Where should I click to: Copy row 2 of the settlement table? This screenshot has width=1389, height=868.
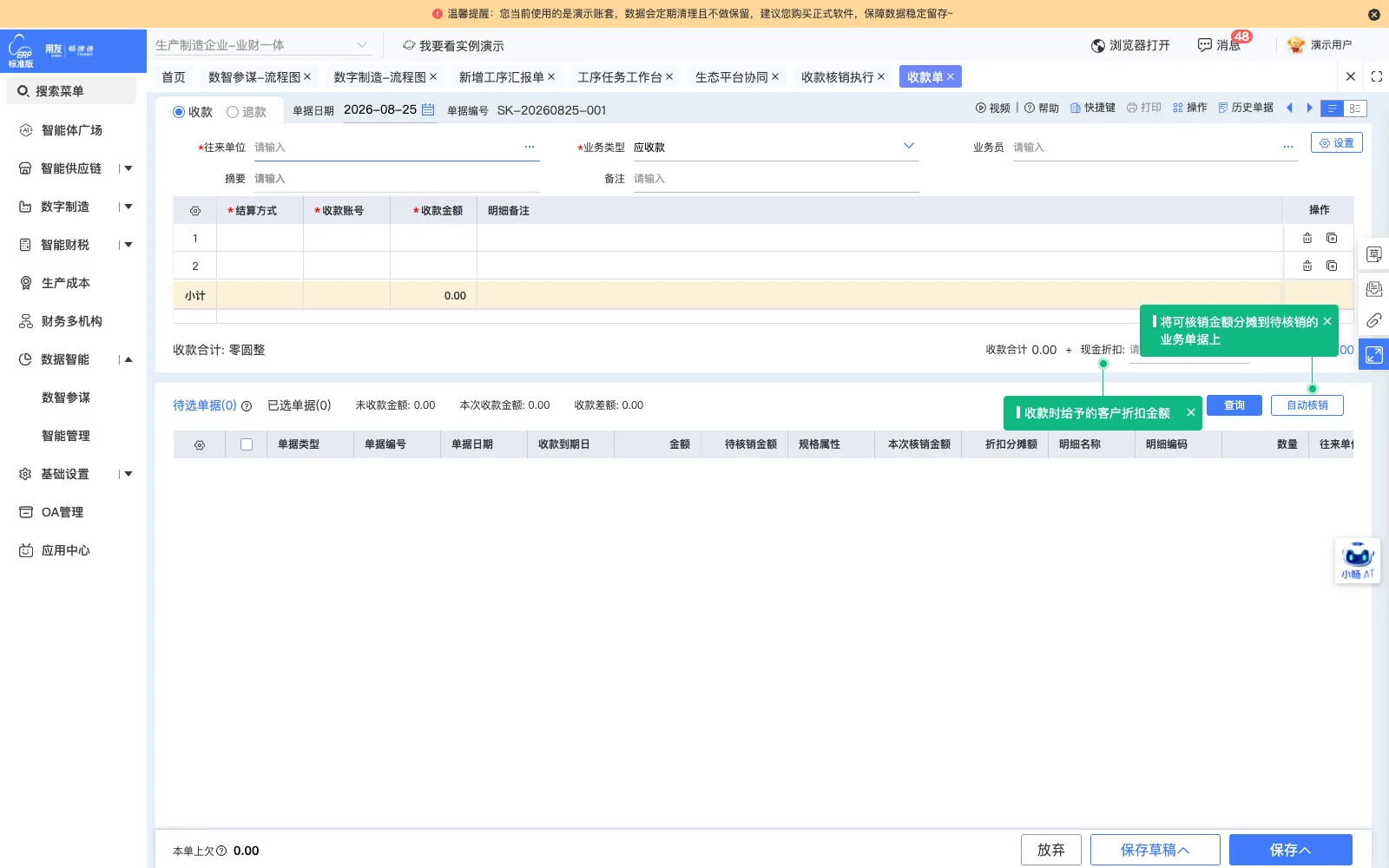tap(1332, 266)
